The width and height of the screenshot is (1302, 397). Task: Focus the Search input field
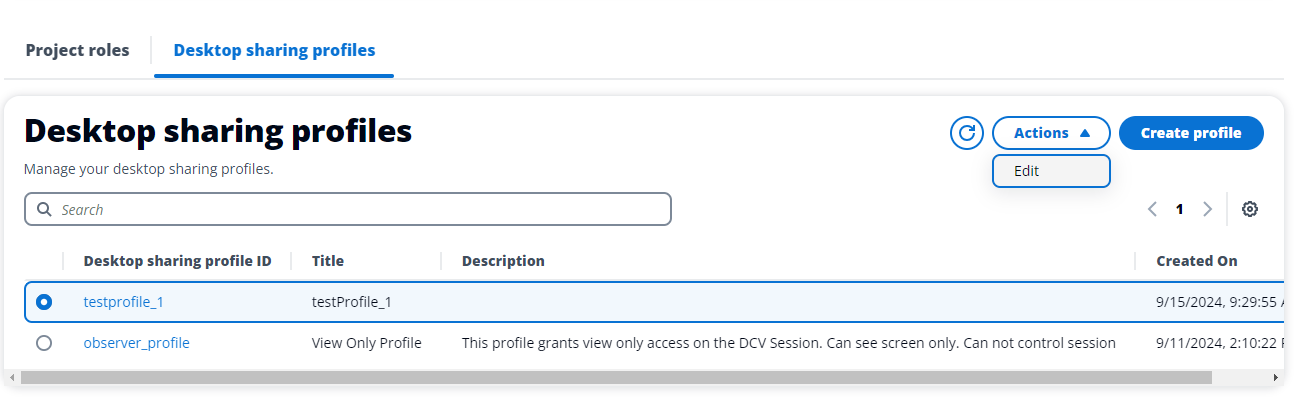click(x=348, y=210)
